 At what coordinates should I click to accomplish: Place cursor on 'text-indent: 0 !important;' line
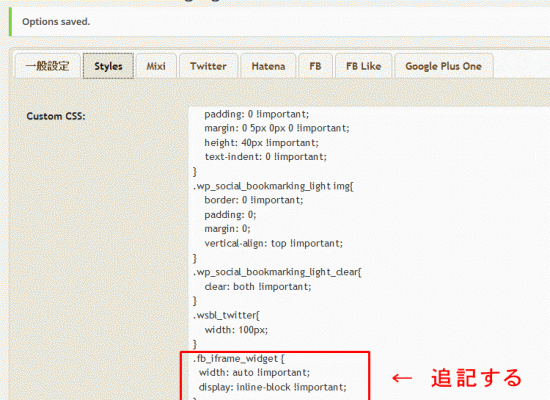coord(266,156)
